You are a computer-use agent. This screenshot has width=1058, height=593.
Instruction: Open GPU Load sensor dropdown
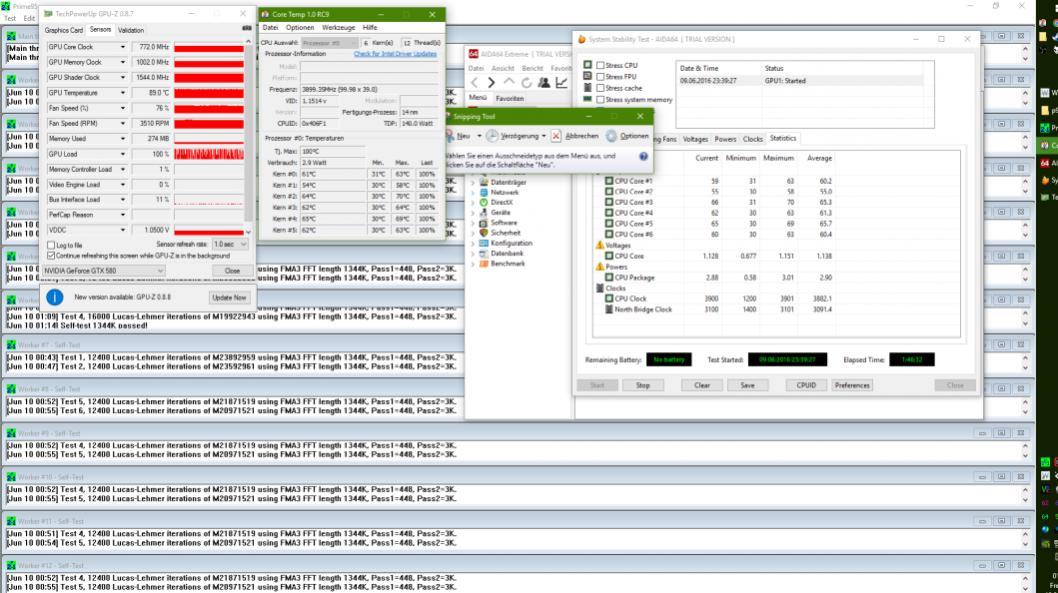122,154
